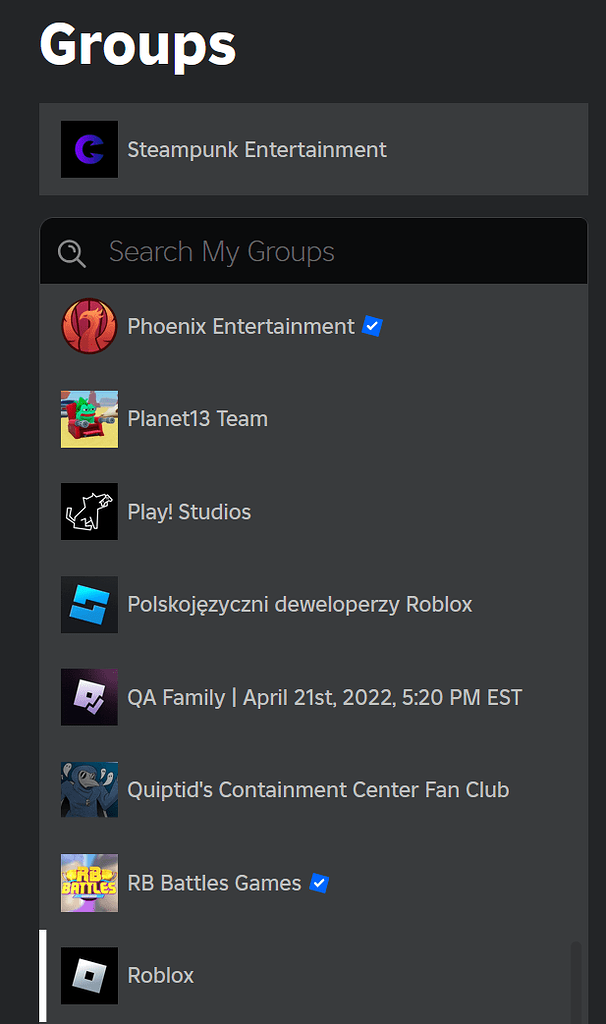Click the Quiptid's plague doctor avatar icon
This screenshot has width=606, height=1024.
click(89, 790)
